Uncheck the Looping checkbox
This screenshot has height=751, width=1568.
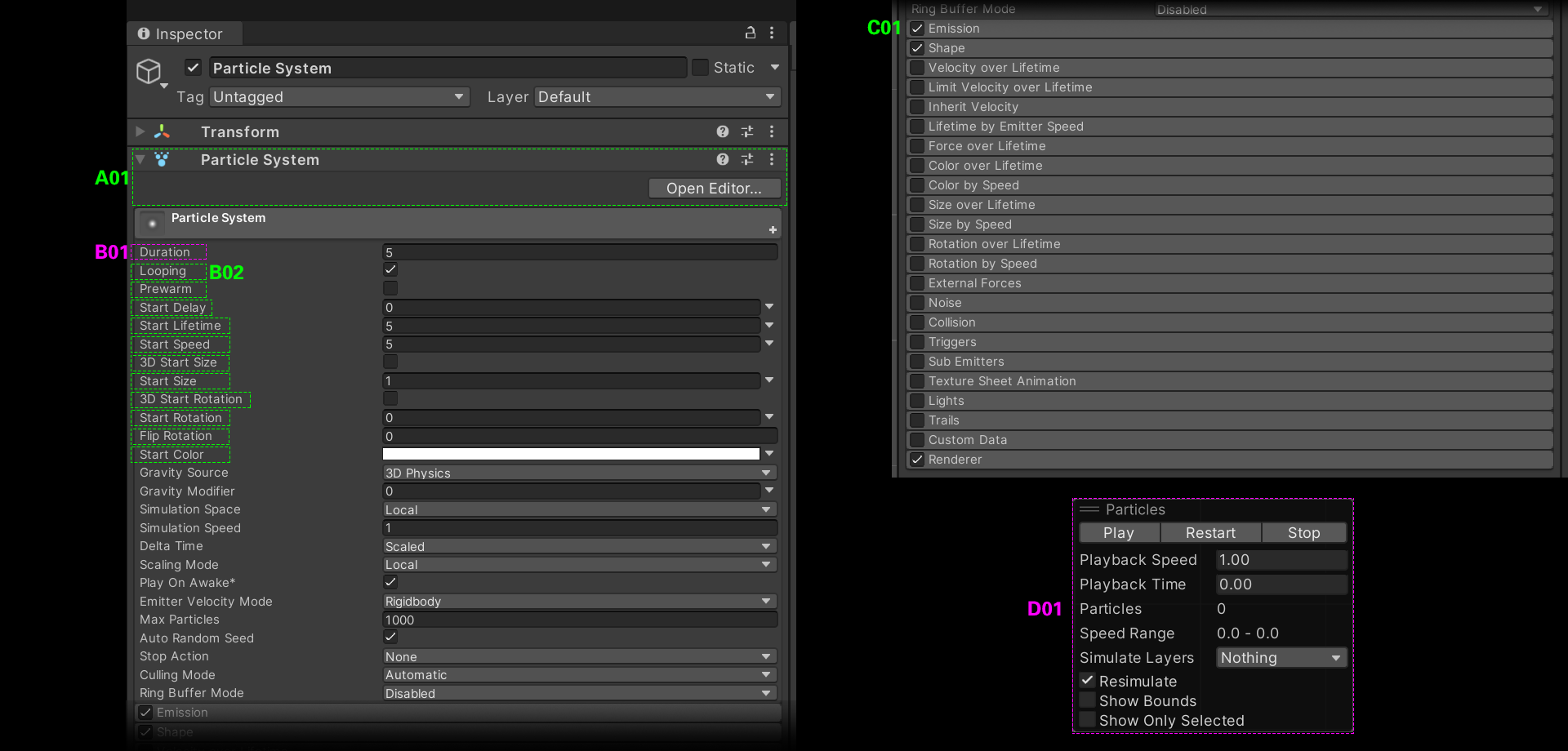click(390, 269)
